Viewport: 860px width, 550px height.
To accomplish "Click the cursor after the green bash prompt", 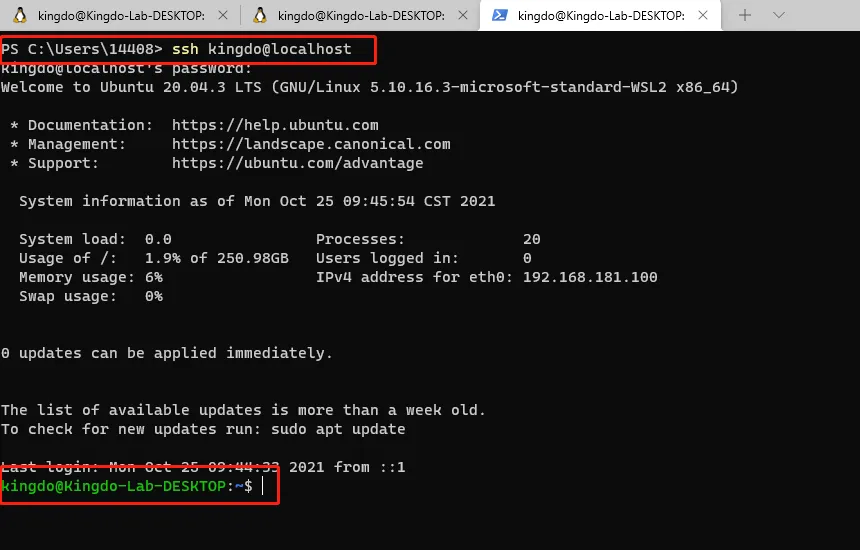I will coord(263,486).
